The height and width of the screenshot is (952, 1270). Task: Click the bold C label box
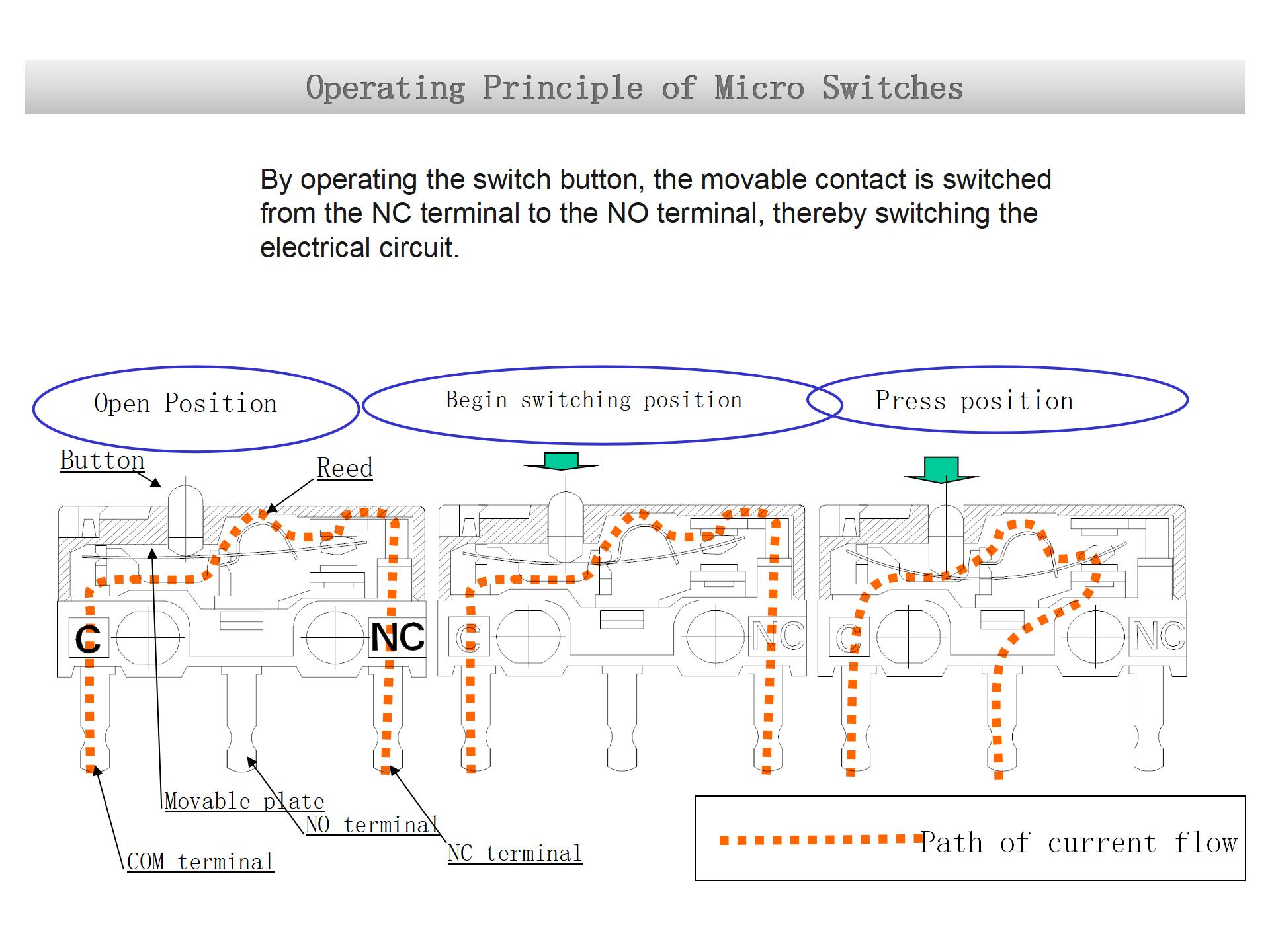89,638
